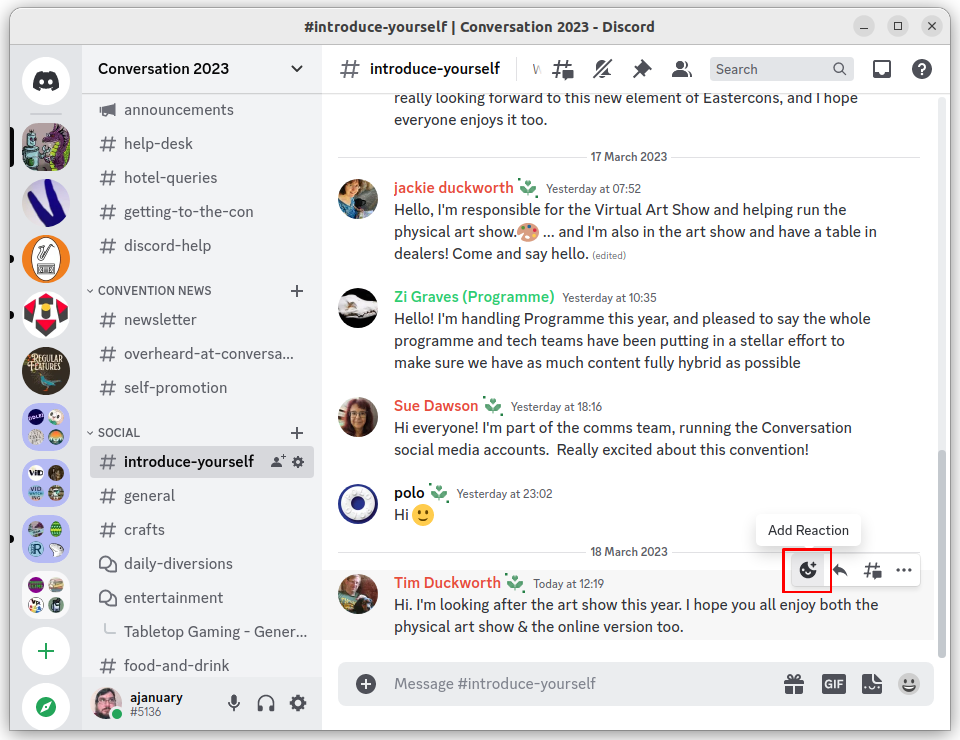
Task: Click Tim Duckworth username
Action: pos(447,582)
